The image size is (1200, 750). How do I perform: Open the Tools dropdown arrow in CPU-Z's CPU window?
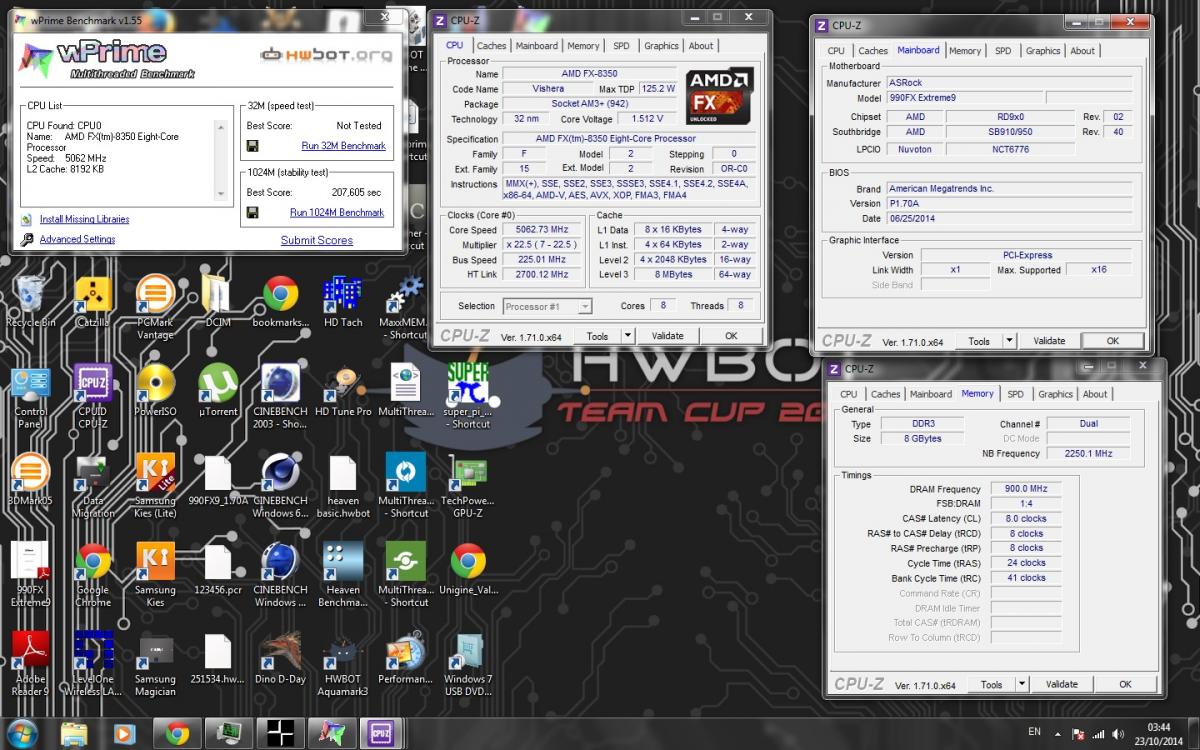(627, 336)
